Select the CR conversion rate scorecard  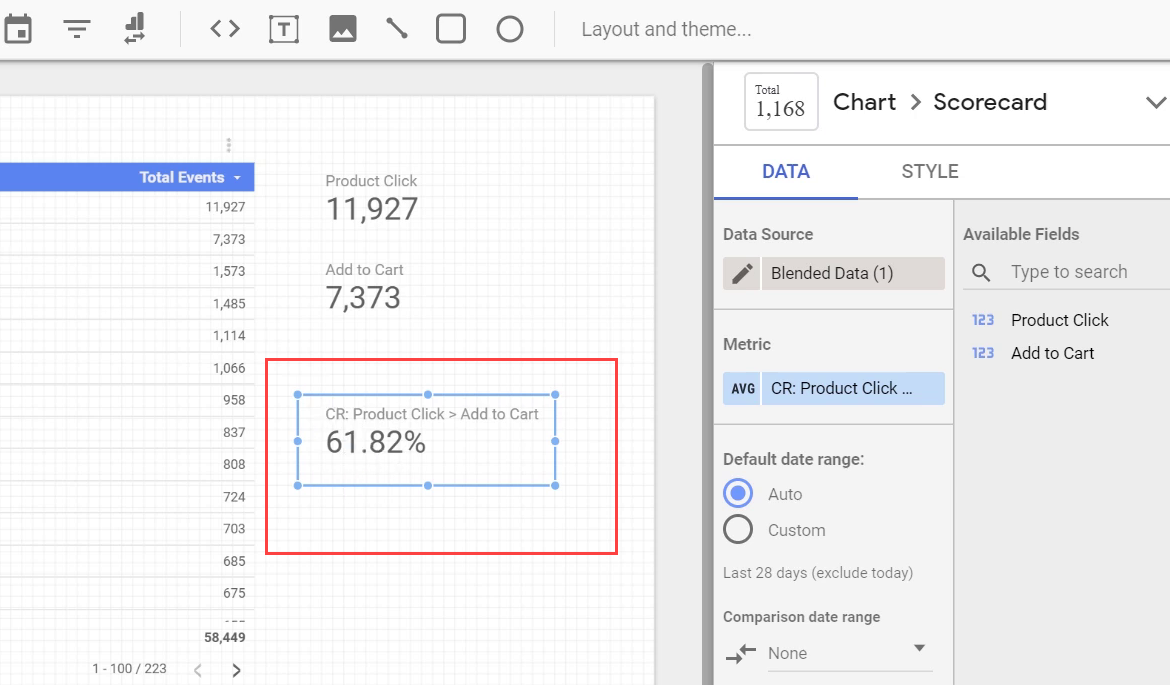click(426, 440)
